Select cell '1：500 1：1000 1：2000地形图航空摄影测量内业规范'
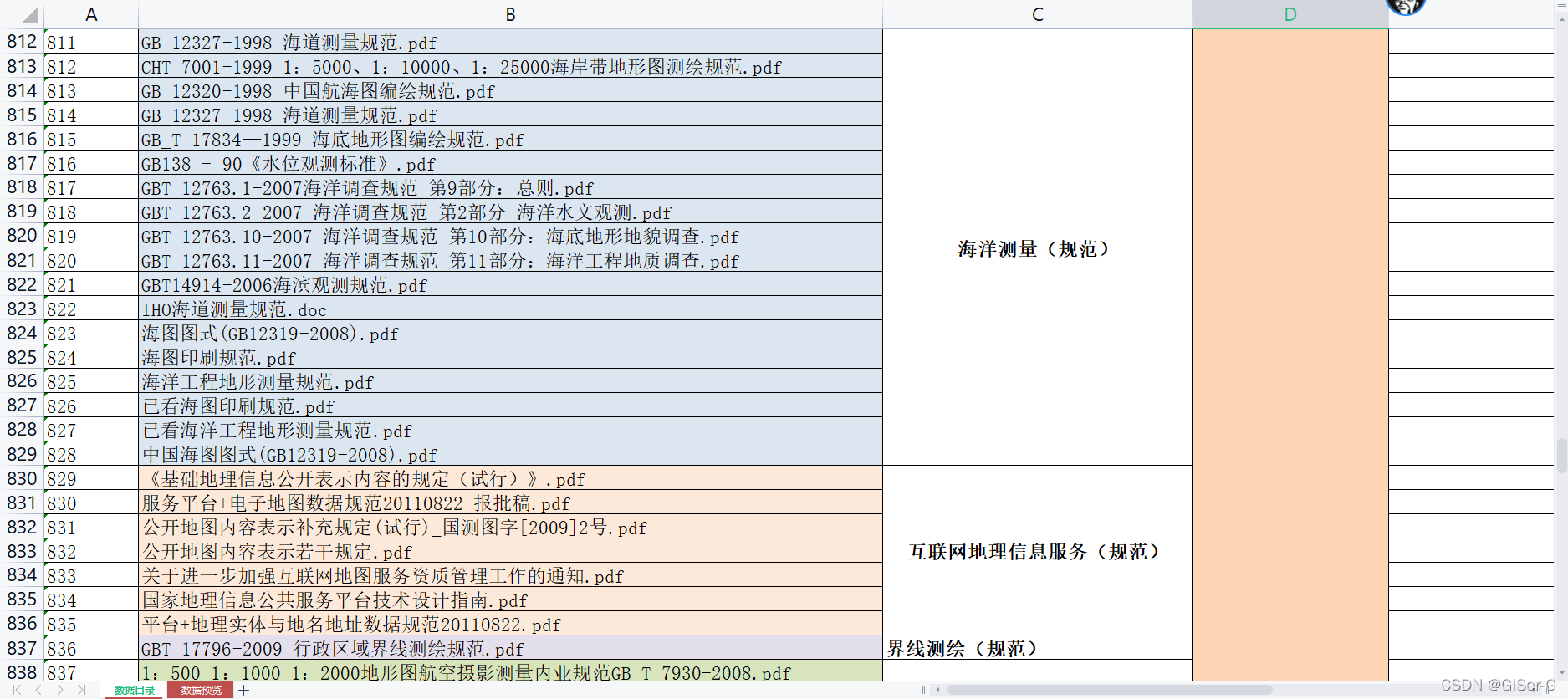Viewport: 1568px width, 699px height. [x=510, y=671]
